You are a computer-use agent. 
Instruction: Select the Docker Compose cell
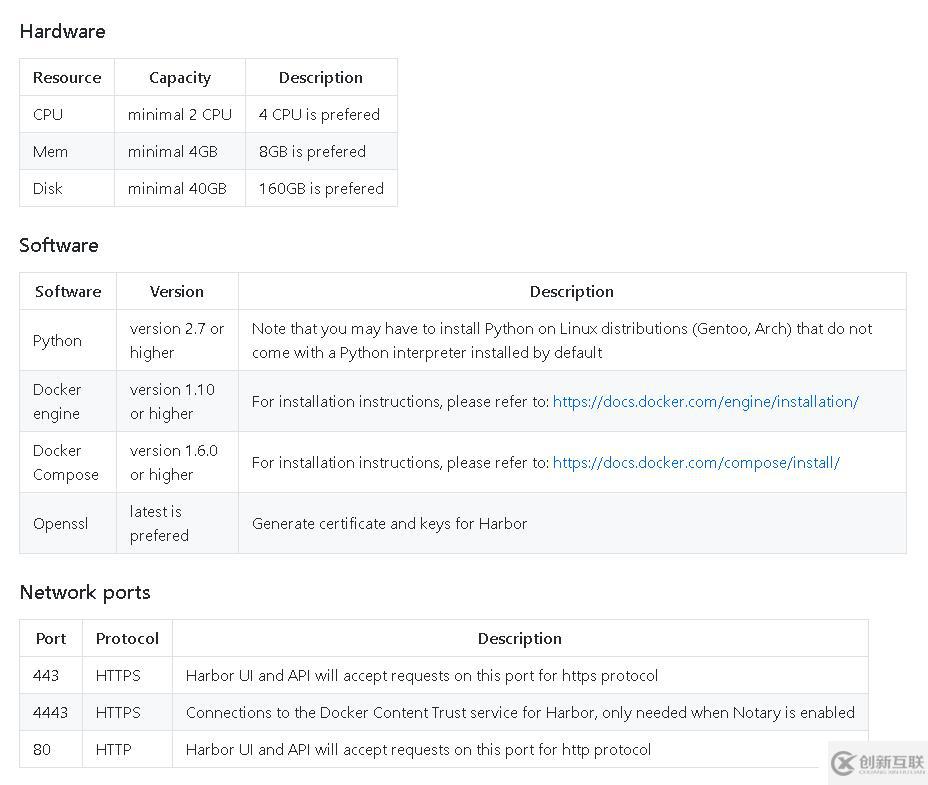(x=68, y=462)
